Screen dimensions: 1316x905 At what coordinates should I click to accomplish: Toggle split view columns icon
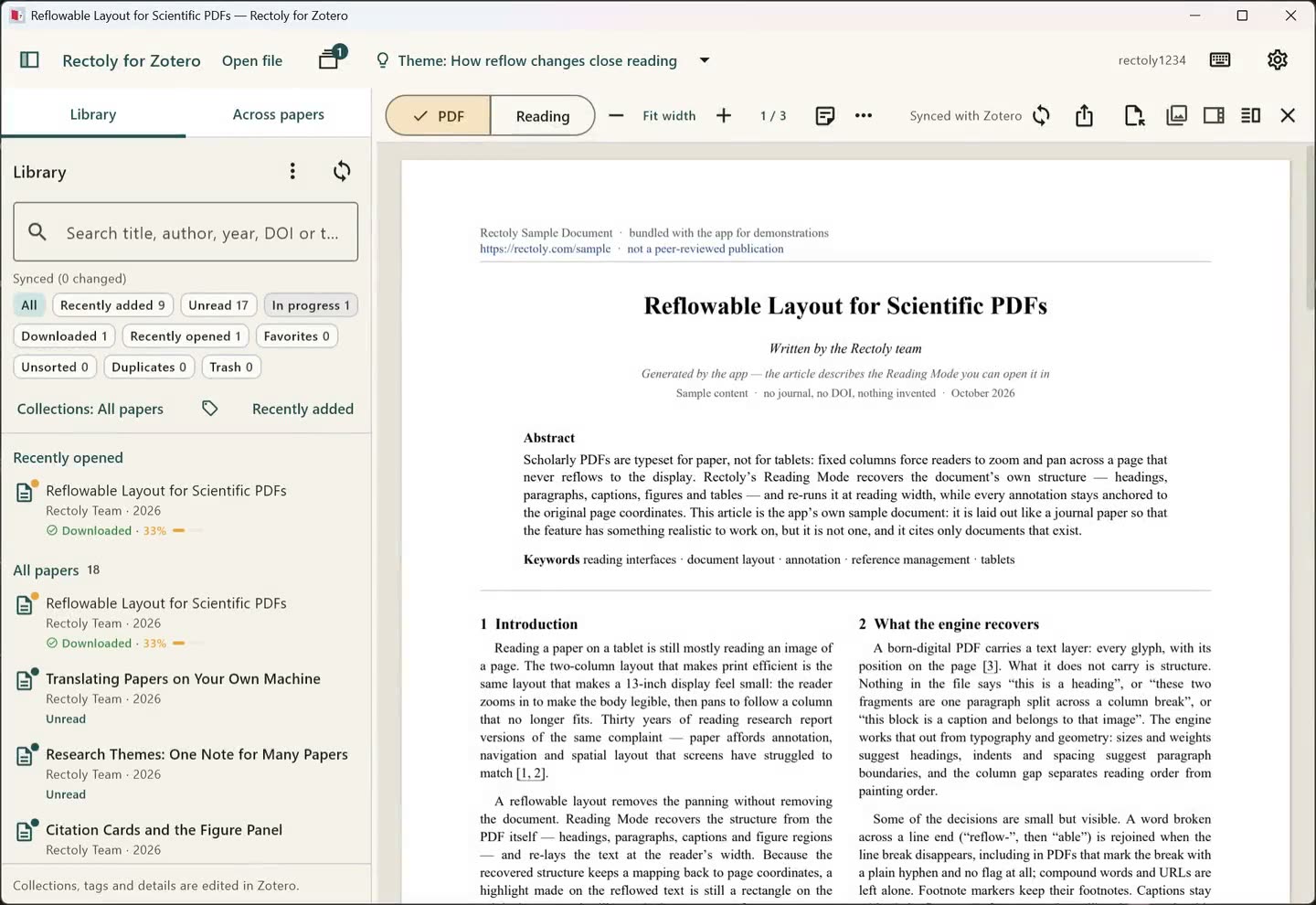(1251, 115)
